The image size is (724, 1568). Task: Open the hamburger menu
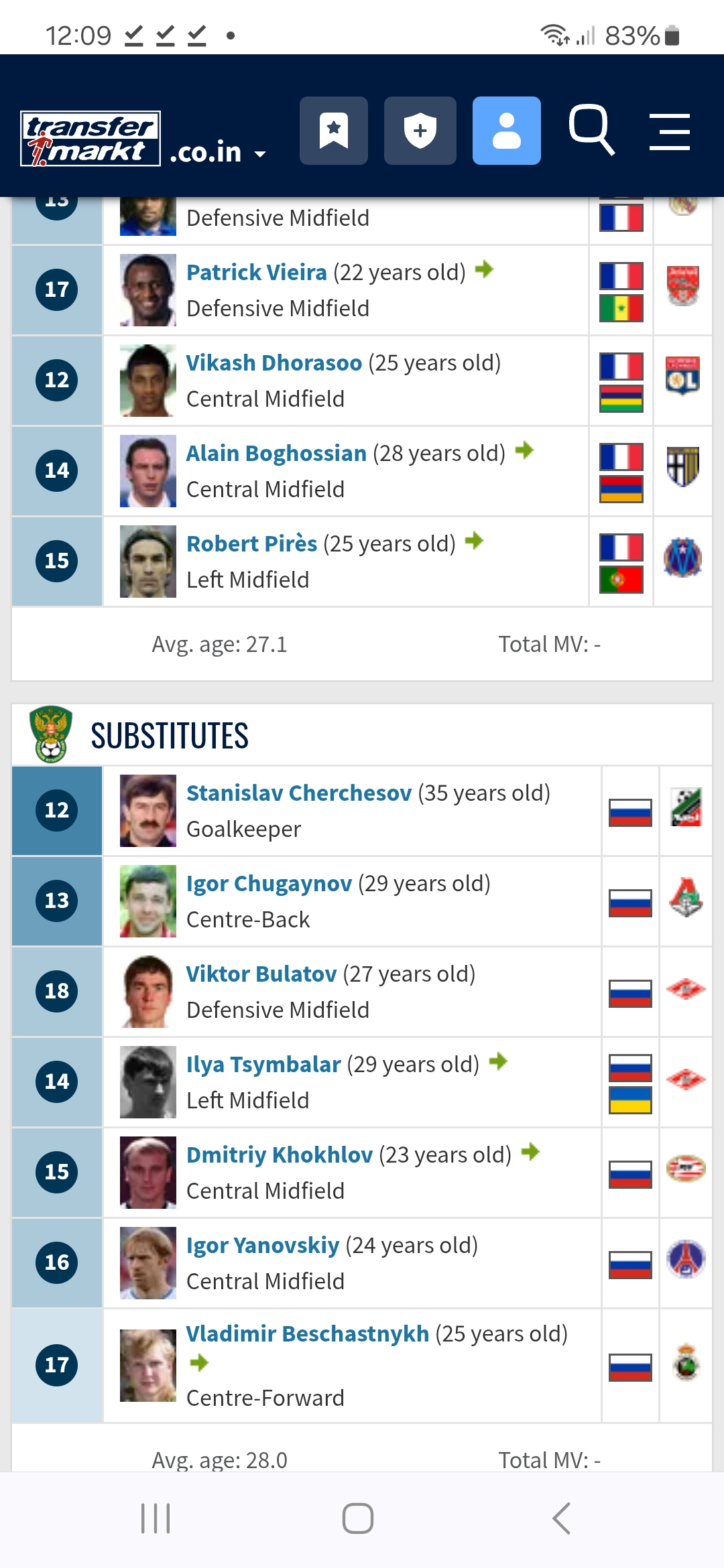(670, 131)
